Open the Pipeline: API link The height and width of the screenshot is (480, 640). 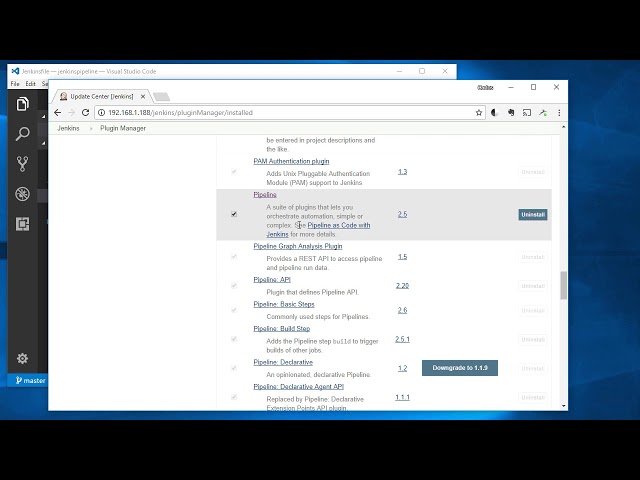click(x=272, y=280)
